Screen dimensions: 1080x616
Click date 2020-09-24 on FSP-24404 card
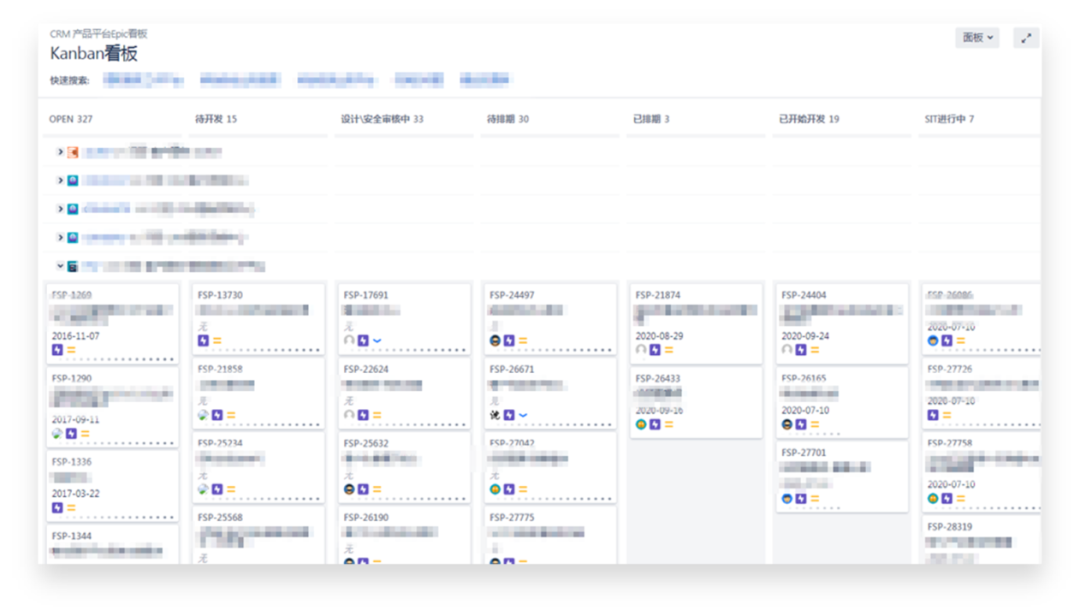pyautogui.click(x=805, y=336)
